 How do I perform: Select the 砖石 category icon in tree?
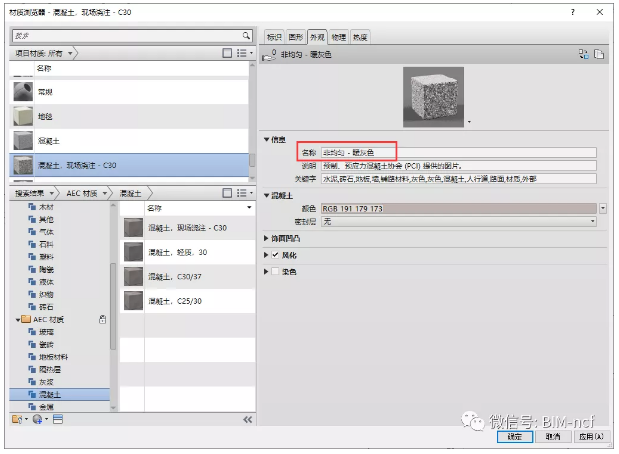pyautogui.click(x=32, y=307)
